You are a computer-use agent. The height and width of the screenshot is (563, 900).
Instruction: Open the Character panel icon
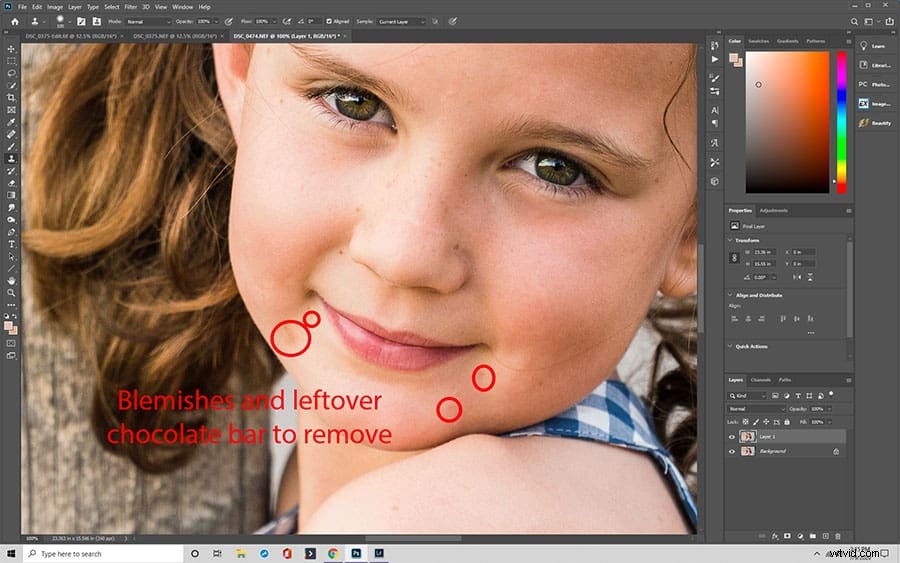[x=715, y=110]
